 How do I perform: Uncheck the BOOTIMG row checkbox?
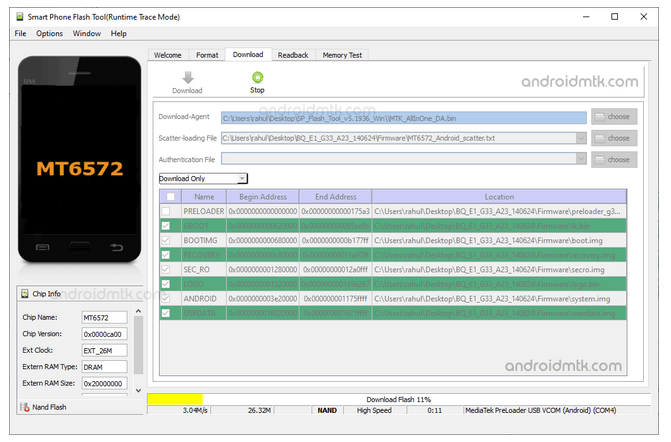click(166, 240)
